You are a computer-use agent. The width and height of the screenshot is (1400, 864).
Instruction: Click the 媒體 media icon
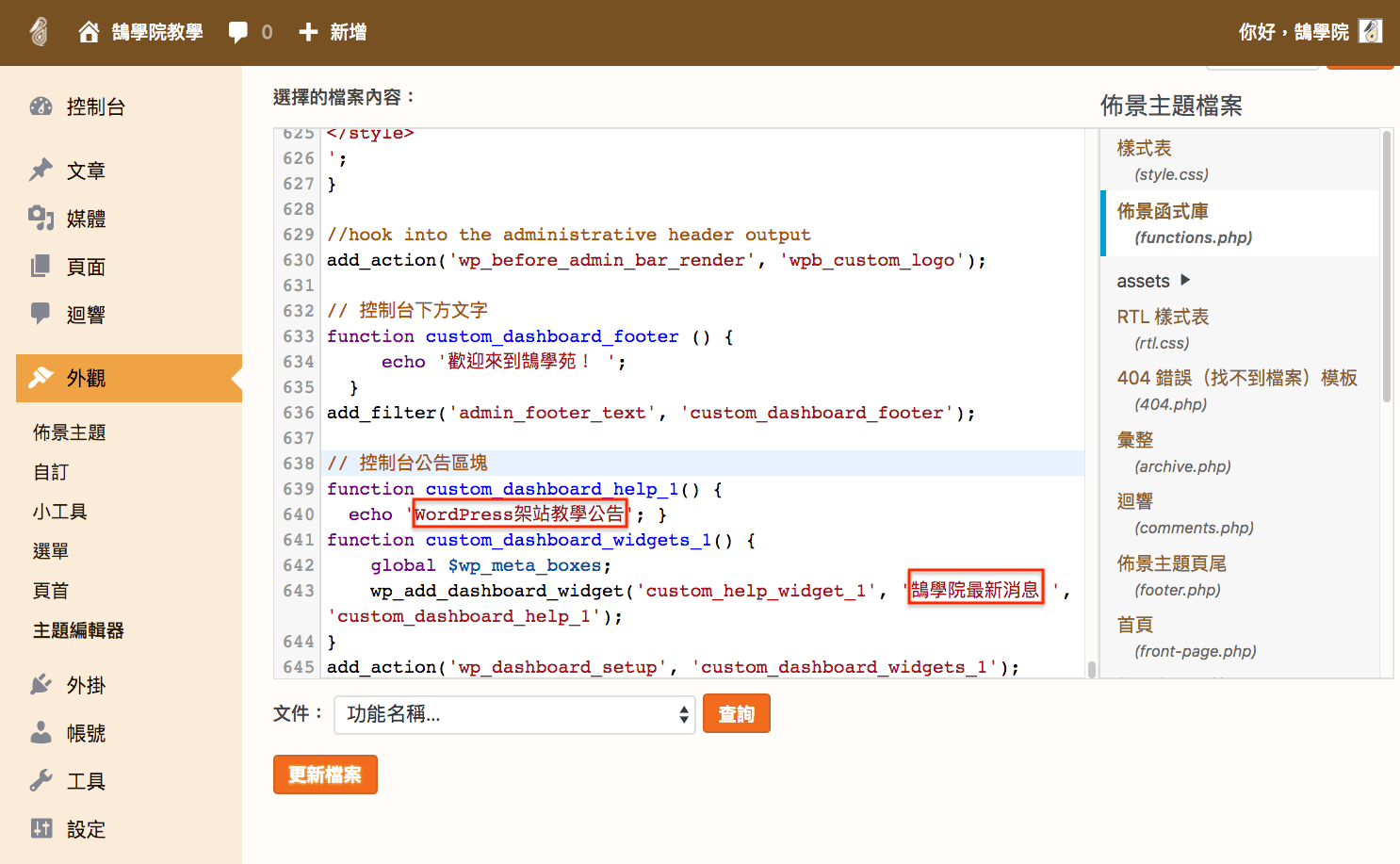point(41,218)
